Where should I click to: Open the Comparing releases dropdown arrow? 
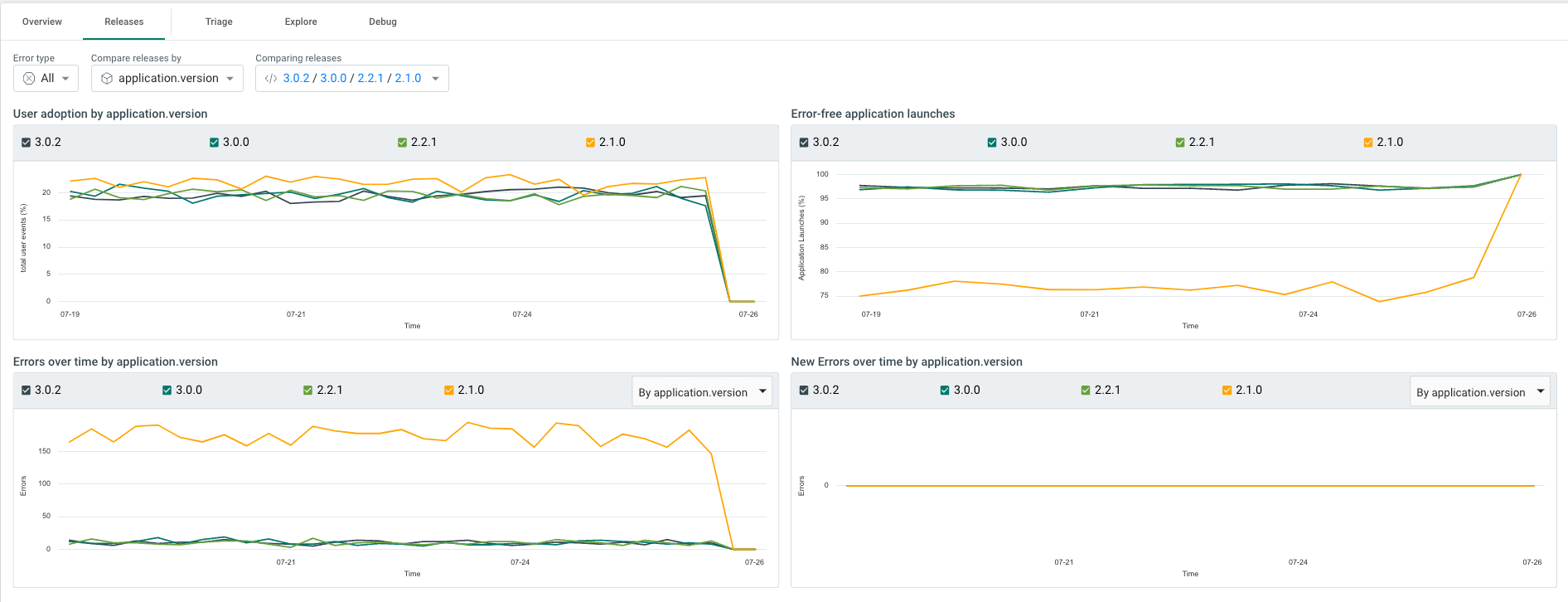click(435, 79)
